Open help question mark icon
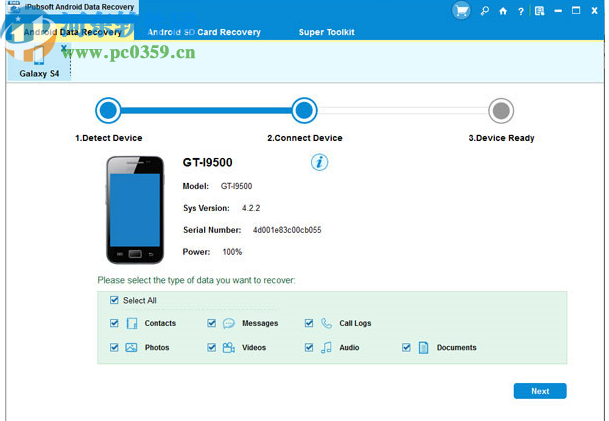Image resolution: width=609 pixels, height=421 pixels. (x=521, y=11)
